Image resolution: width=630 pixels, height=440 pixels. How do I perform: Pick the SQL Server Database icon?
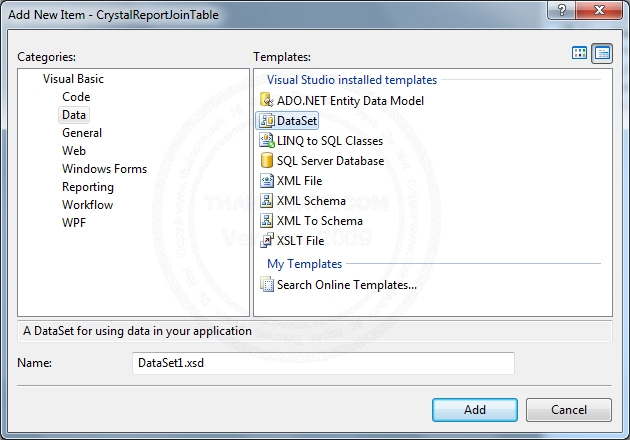click(x=267, y=161)
